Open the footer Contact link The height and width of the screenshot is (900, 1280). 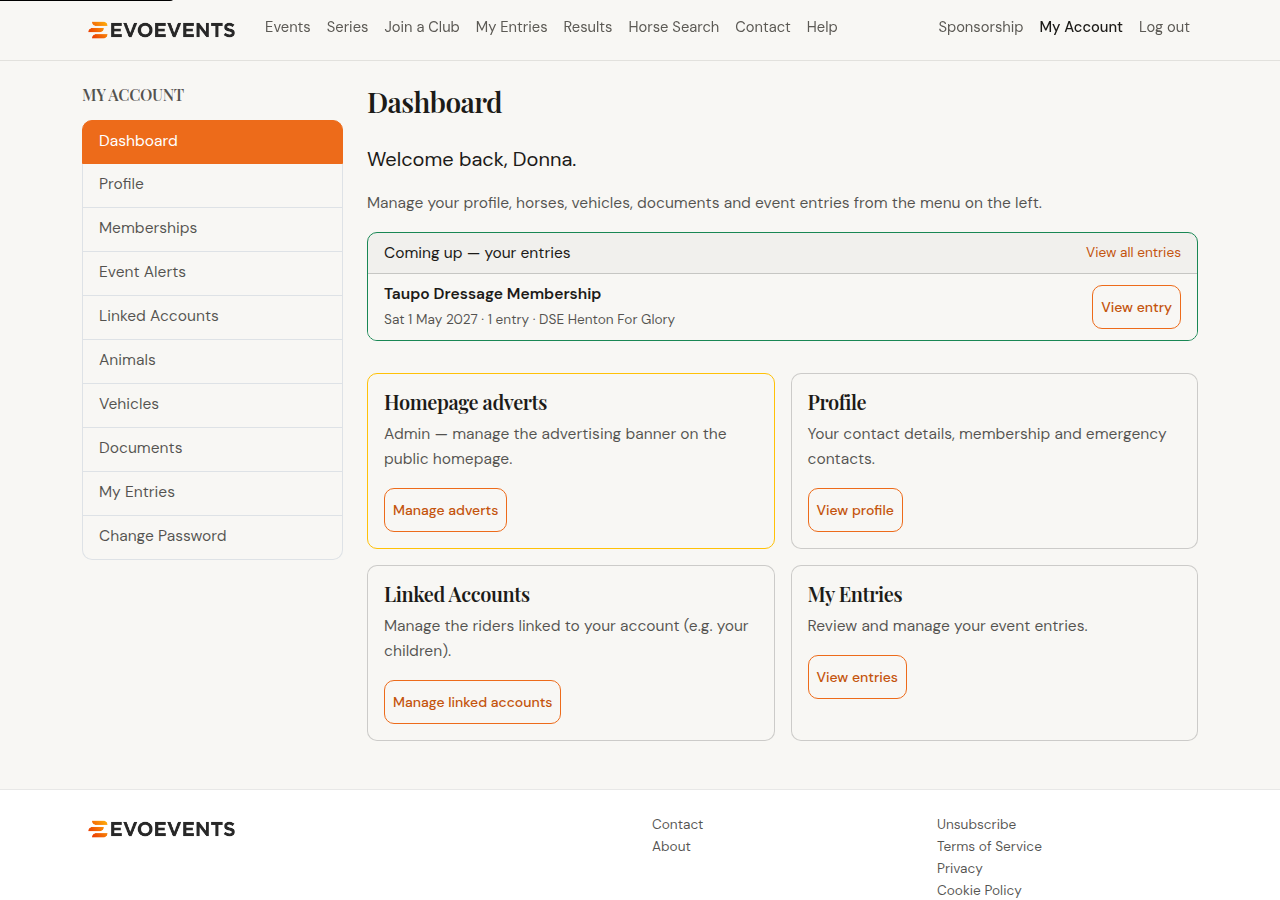677,824
